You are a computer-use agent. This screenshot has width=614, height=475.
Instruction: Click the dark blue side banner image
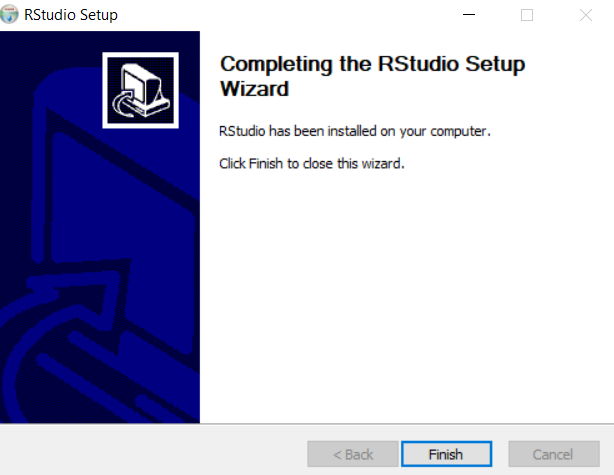[100, 227]
